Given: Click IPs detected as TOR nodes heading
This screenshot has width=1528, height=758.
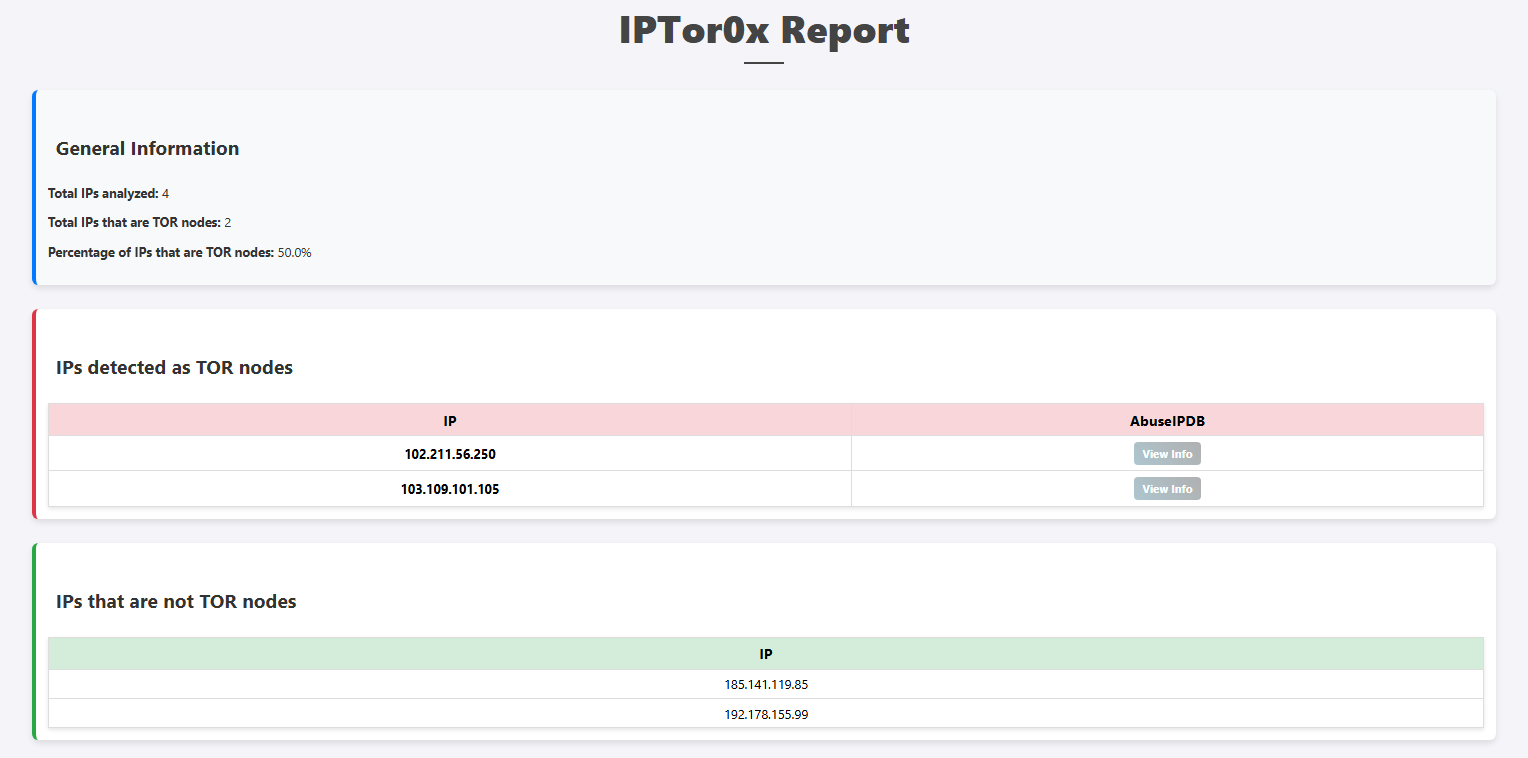Looking at the screenshot, I should click(x=174, y=367).
